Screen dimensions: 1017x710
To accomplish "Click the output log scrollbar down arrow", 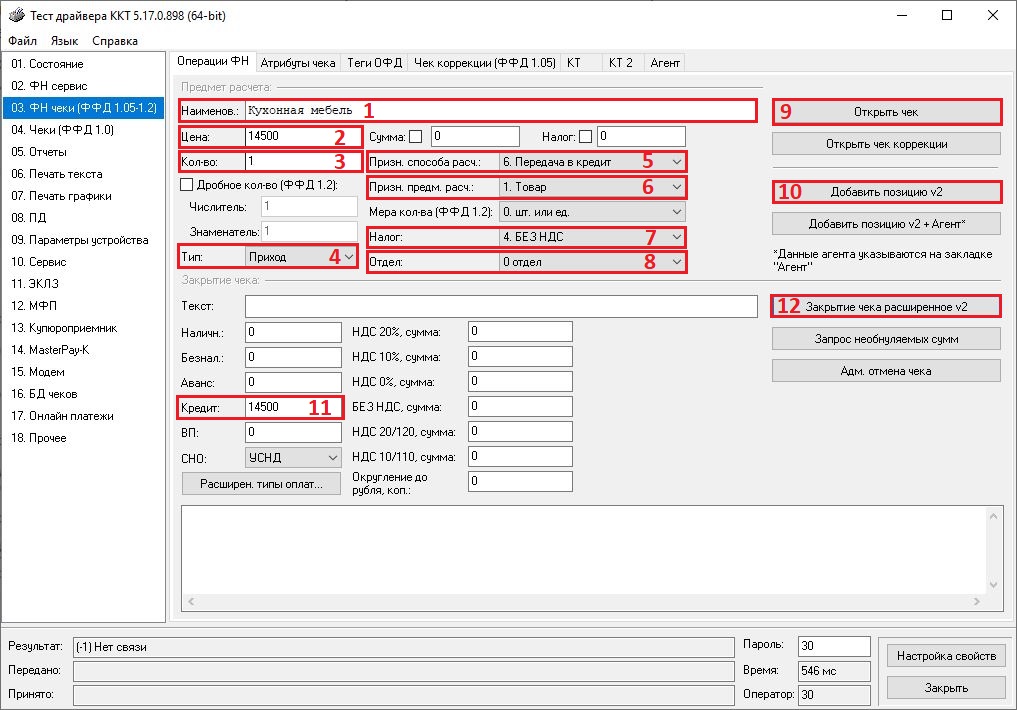I will (x=993, y=584).
